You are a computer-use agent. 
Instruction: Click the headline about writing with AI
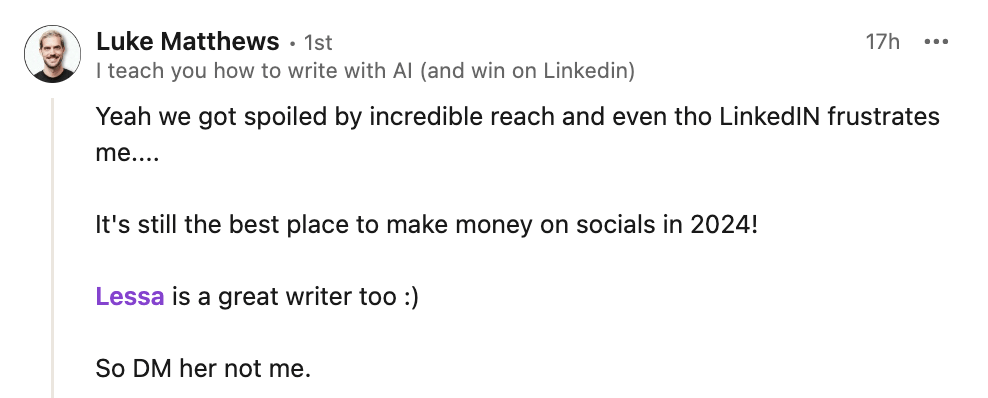[365, 71]
